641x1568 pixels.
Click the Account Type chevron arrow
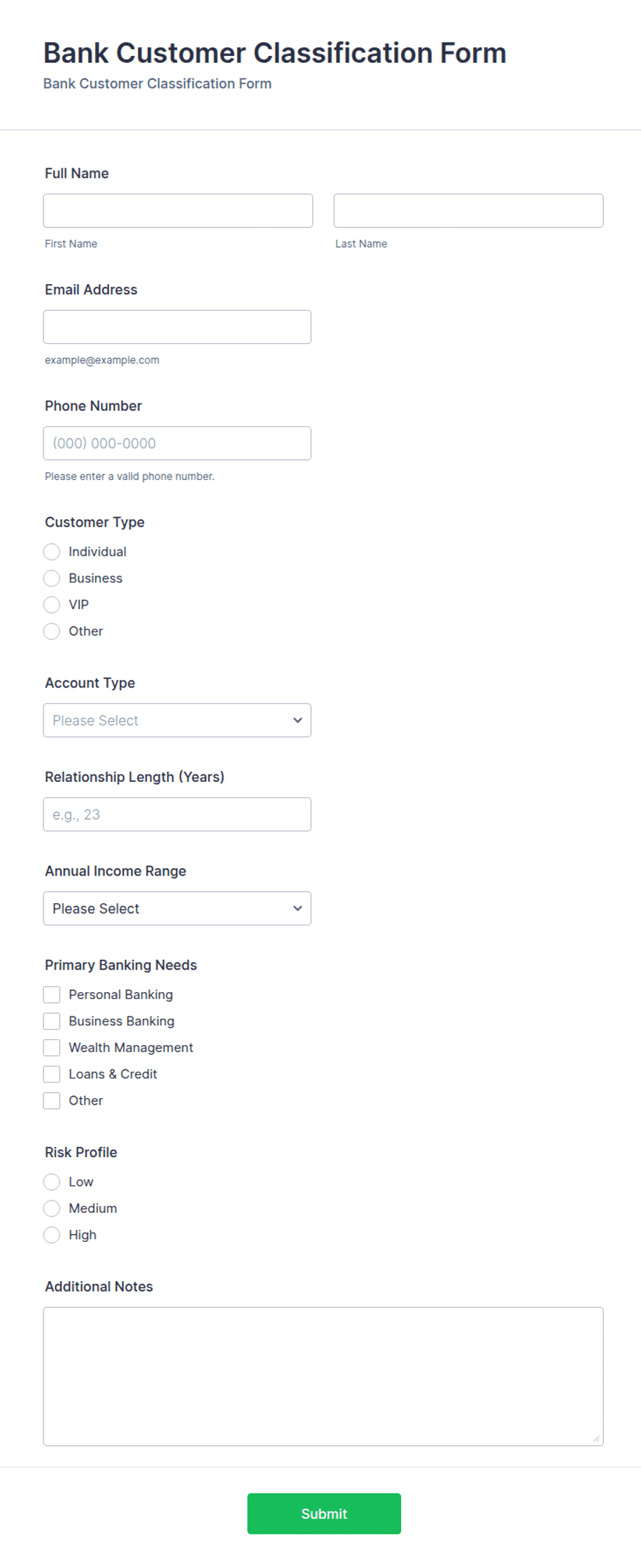click(x=298, y=720)
